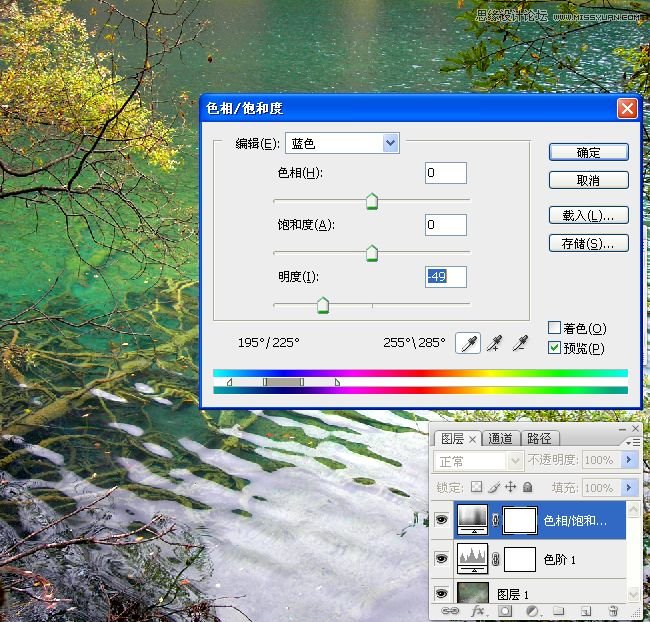This screenshot has width=650, height=622.
Task: Click the chain link on 色阶 1 layer
Action: [x=495, y=559]
